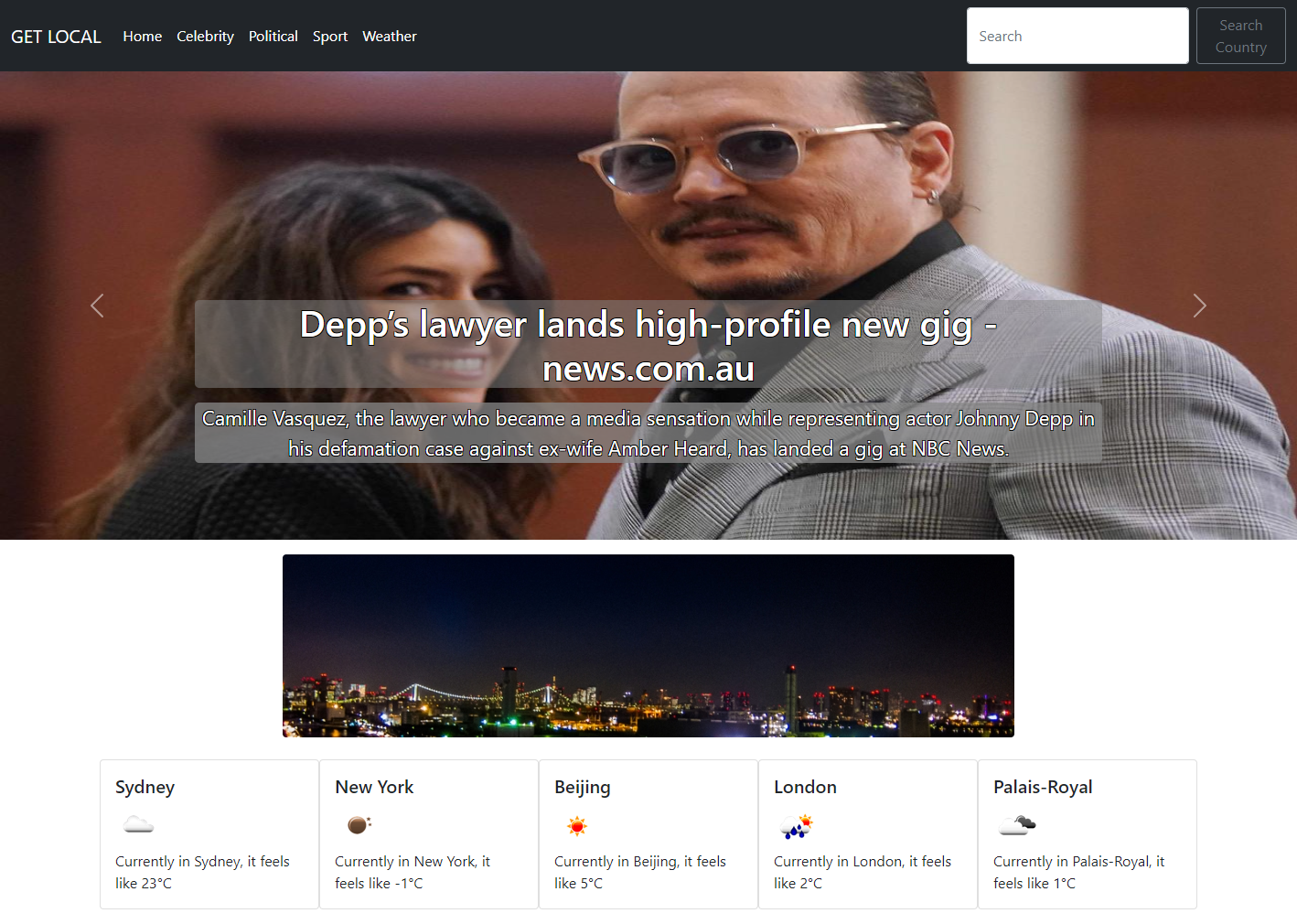Click the city skyline image
Screen dimensions: 1297x924
pos(648,645)
